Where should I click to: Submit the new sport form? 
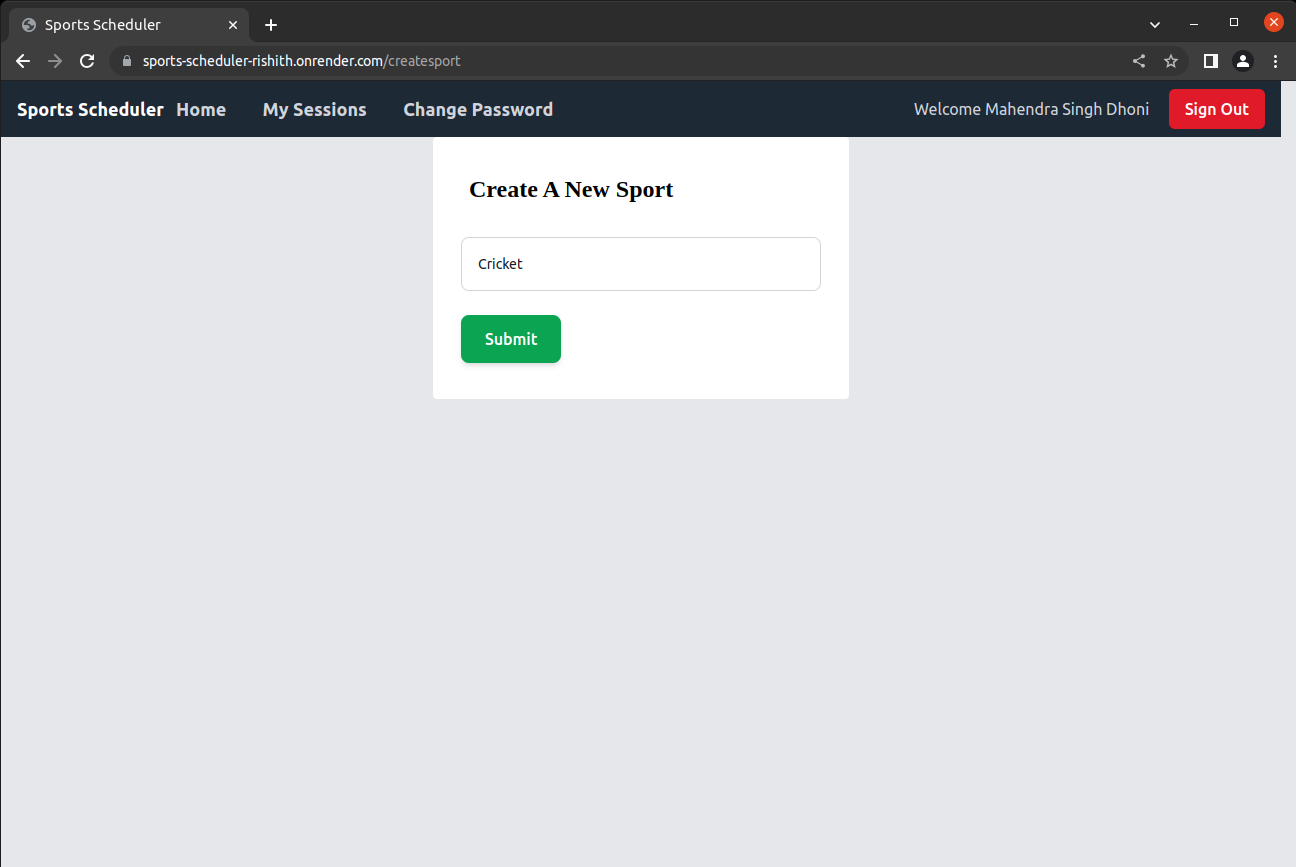tap(510, 339)
